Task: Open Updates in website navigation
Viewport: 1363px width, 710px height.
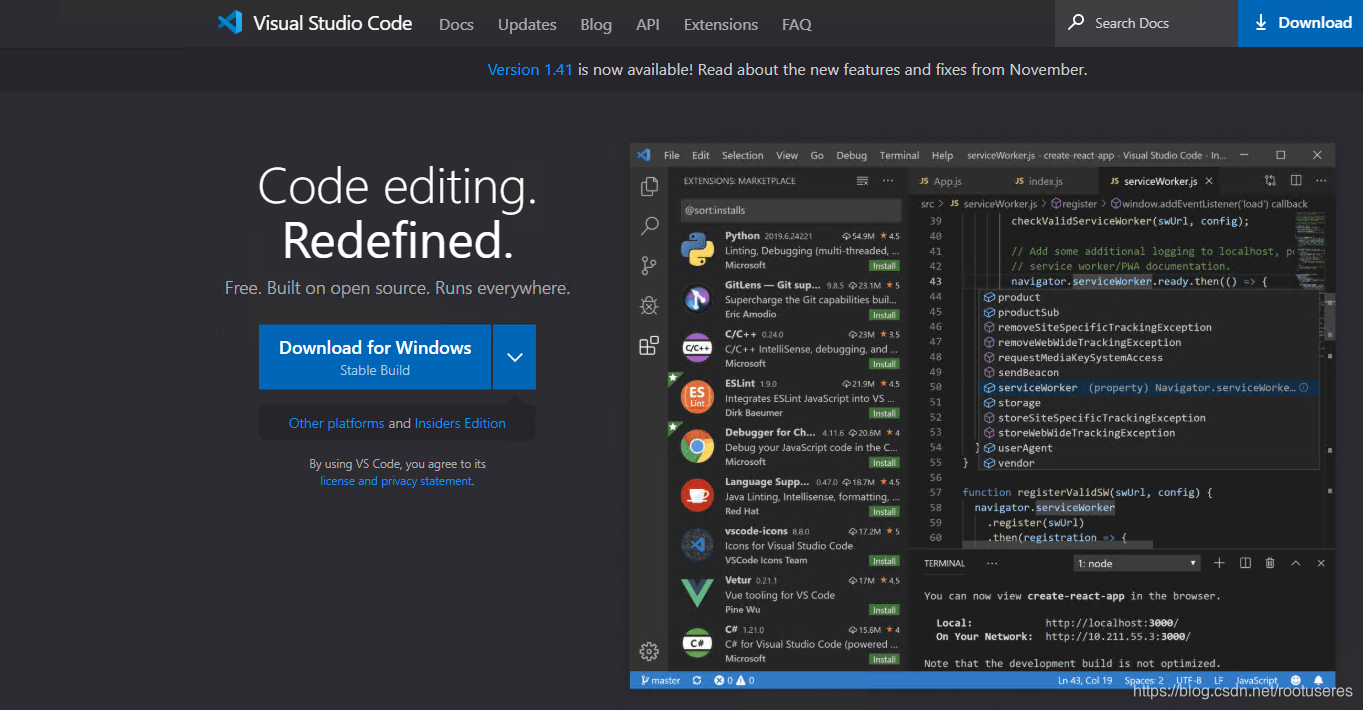Action: coord(527,24)
